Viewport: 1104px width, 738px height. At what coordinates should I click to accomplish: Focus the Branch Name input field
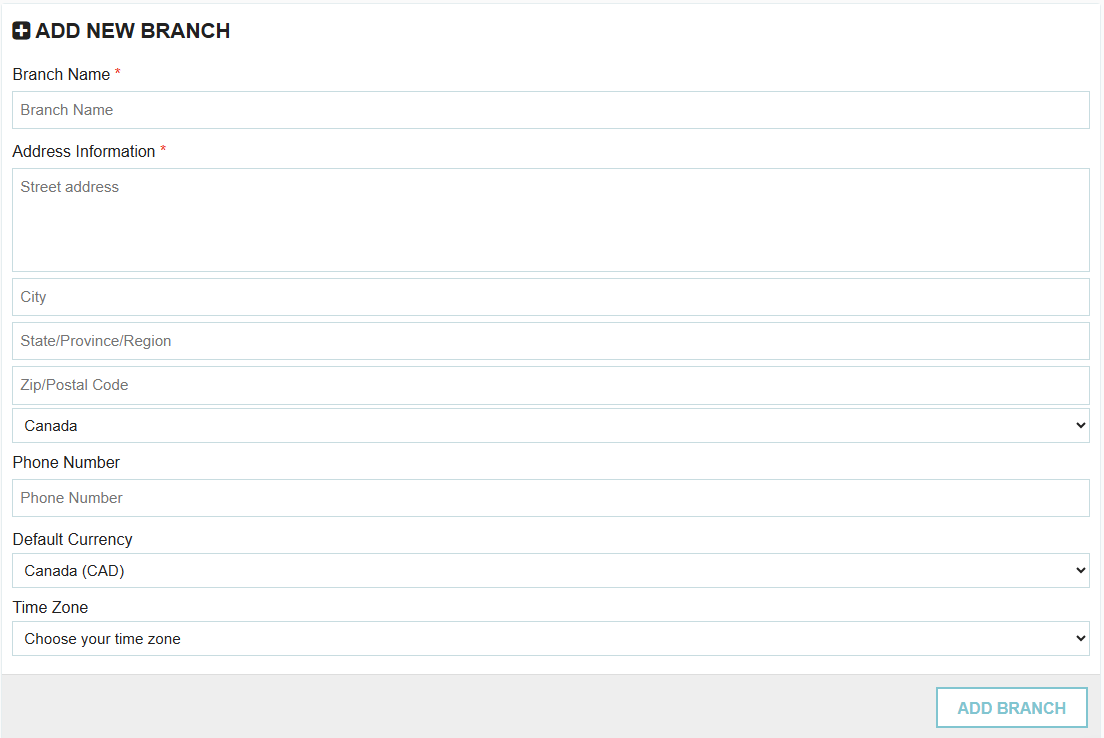[551, 110]
